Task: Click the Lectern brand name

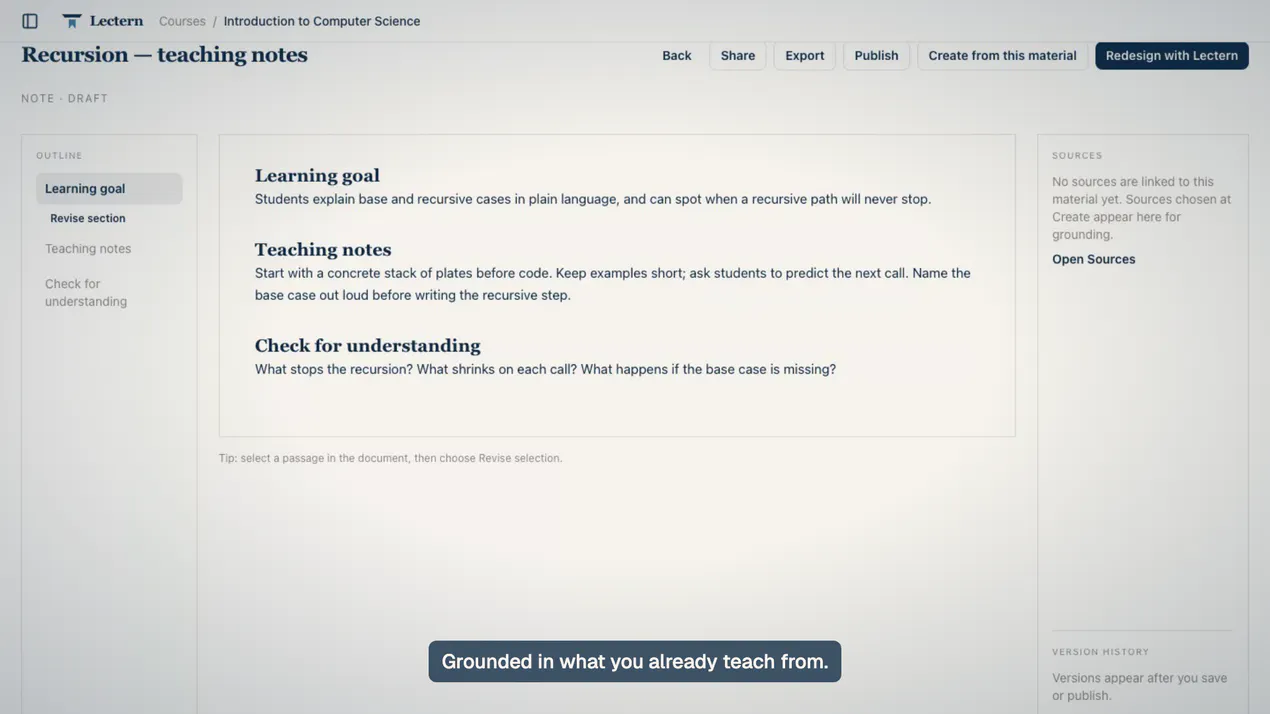Action: [116, 21]
